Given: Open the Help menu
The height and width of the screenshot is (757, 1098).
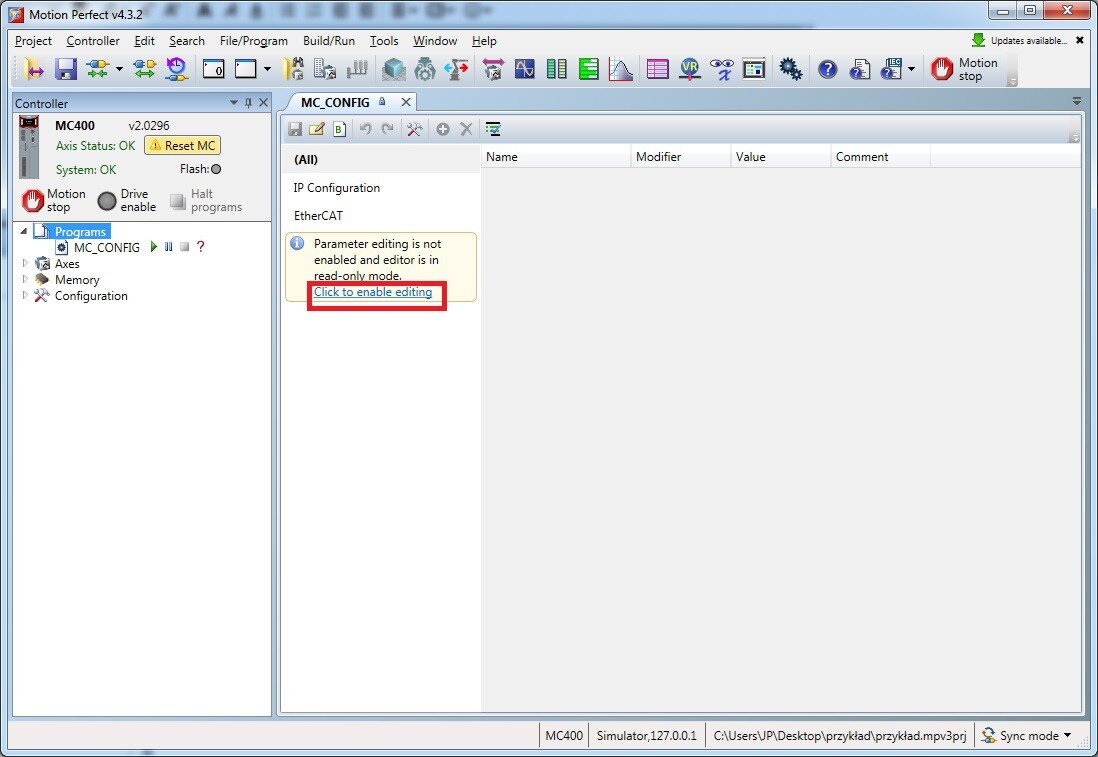Looking at the screenshot, I should click(484, 41).
